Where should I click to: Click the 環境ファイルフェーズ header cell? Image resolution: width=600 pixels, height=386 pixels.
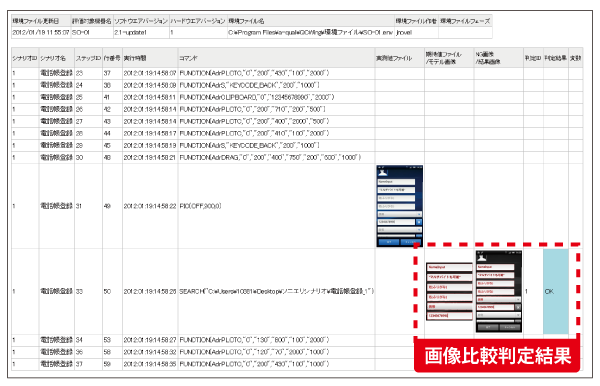465,21
